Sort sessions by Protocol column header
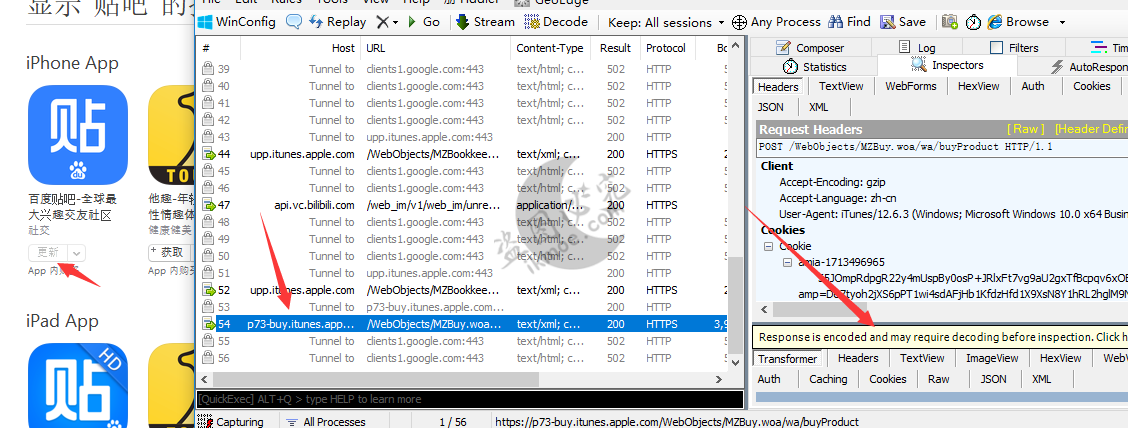Image resolution: width=1128 pixels, height=428 pixels. click(x=666, y=48)
